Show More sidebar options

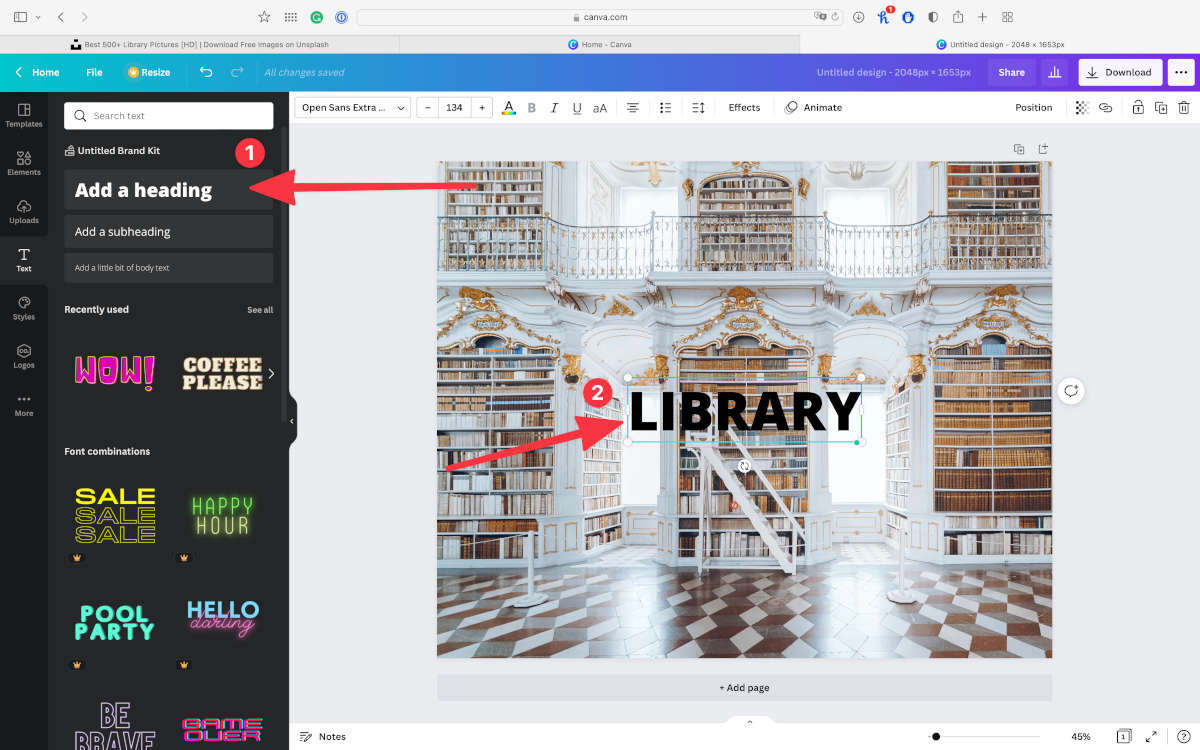click(24, 404)
